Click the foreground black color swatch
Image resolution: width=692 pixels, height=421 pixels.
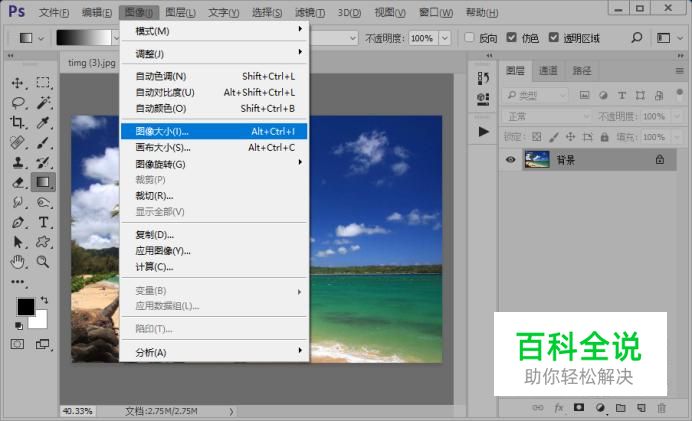25,306
